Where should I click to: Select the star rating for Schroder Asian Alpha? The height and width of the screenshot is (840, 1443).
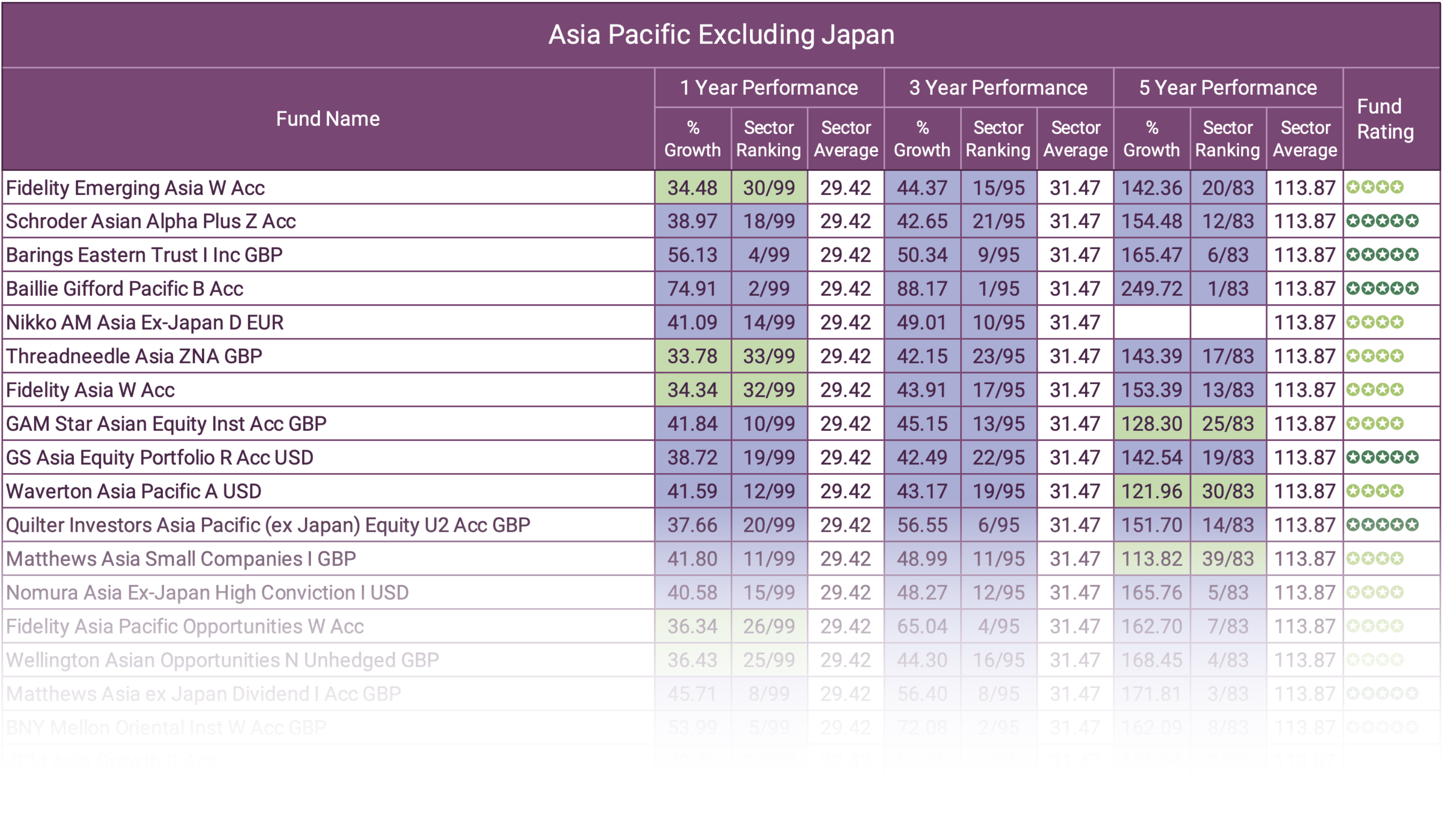(x=1382, y=221)
